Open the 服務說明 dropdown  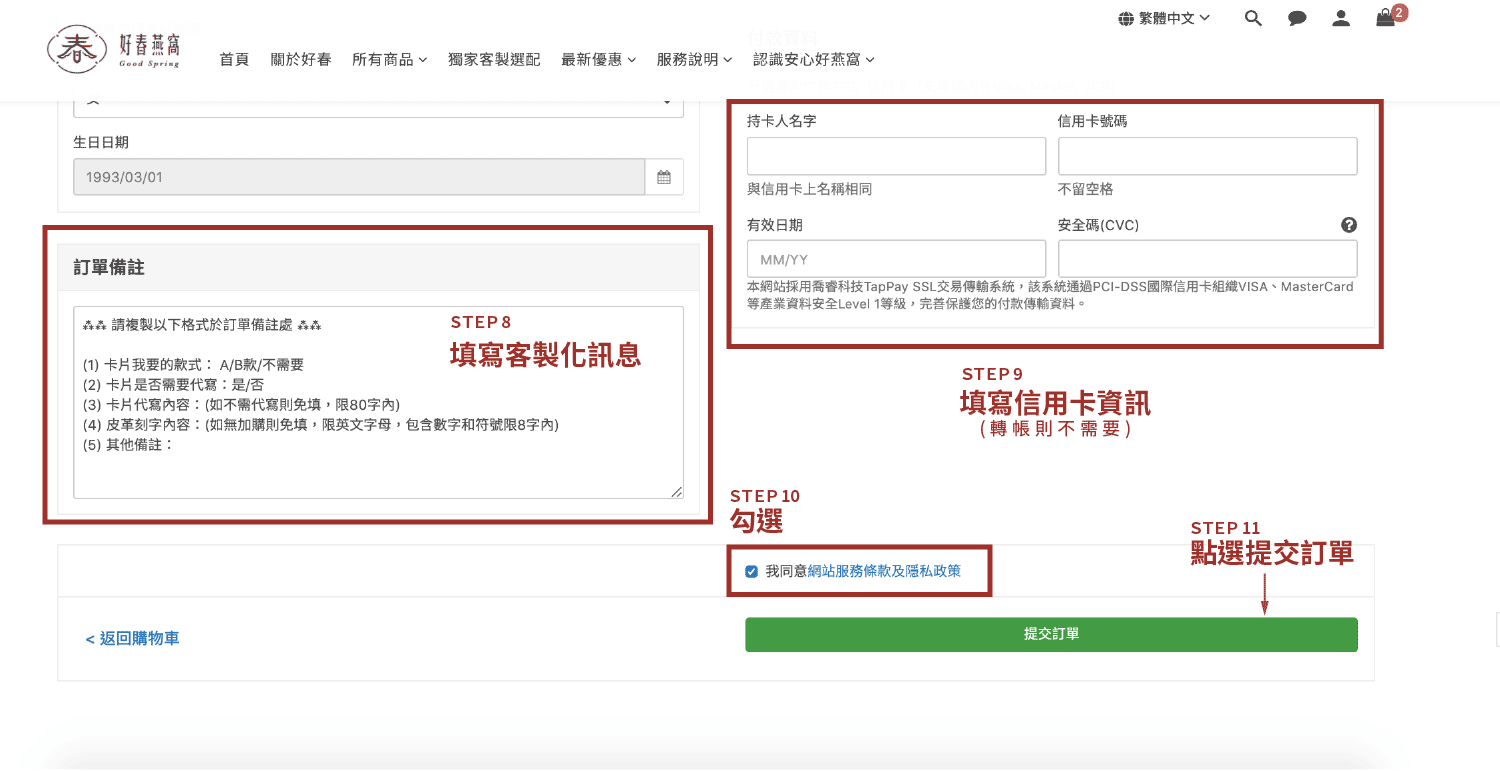click(x=694, y=59)
